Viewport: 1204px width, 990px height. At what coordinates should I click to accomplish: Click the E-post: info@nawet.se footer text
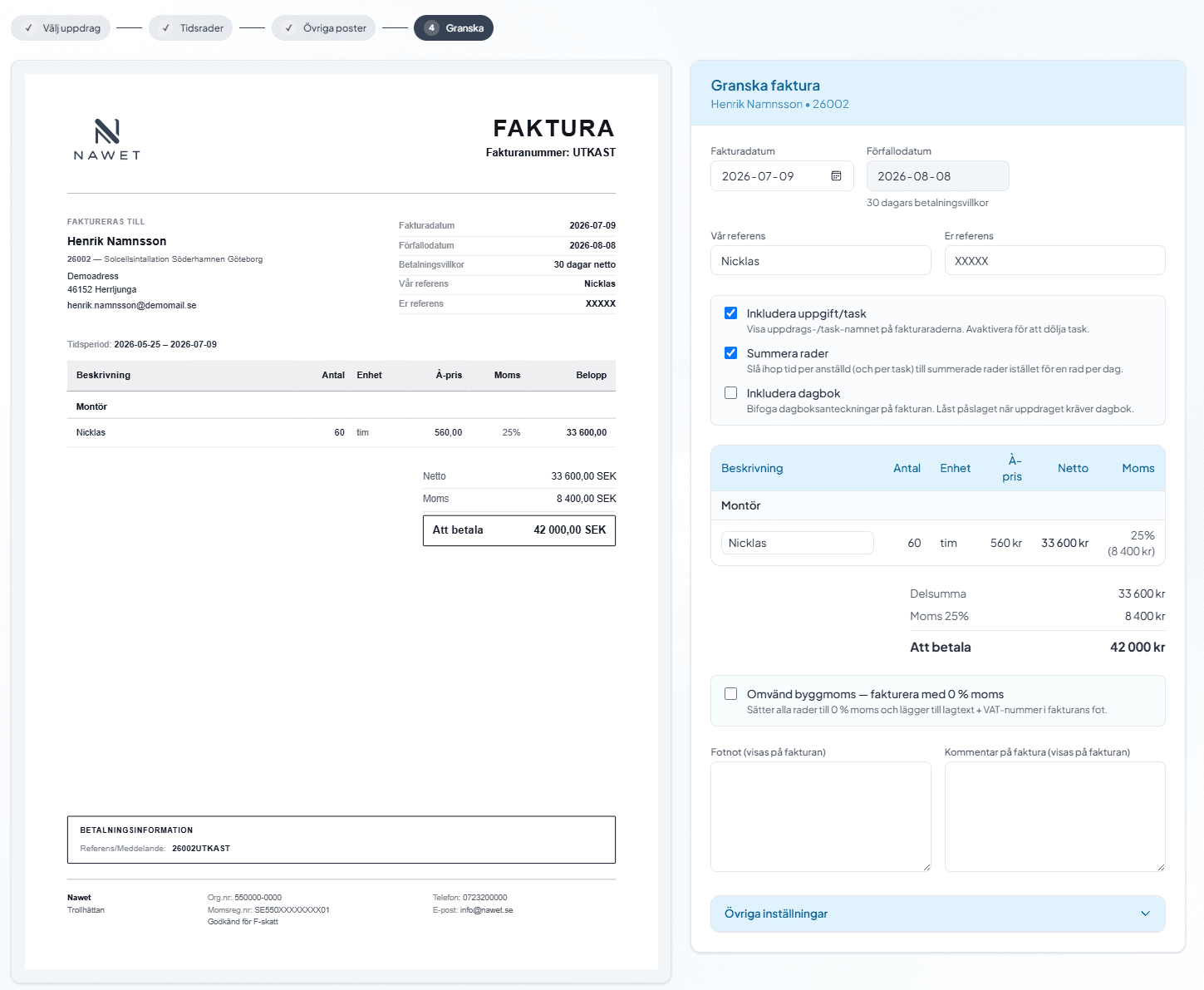pos(473,910)
